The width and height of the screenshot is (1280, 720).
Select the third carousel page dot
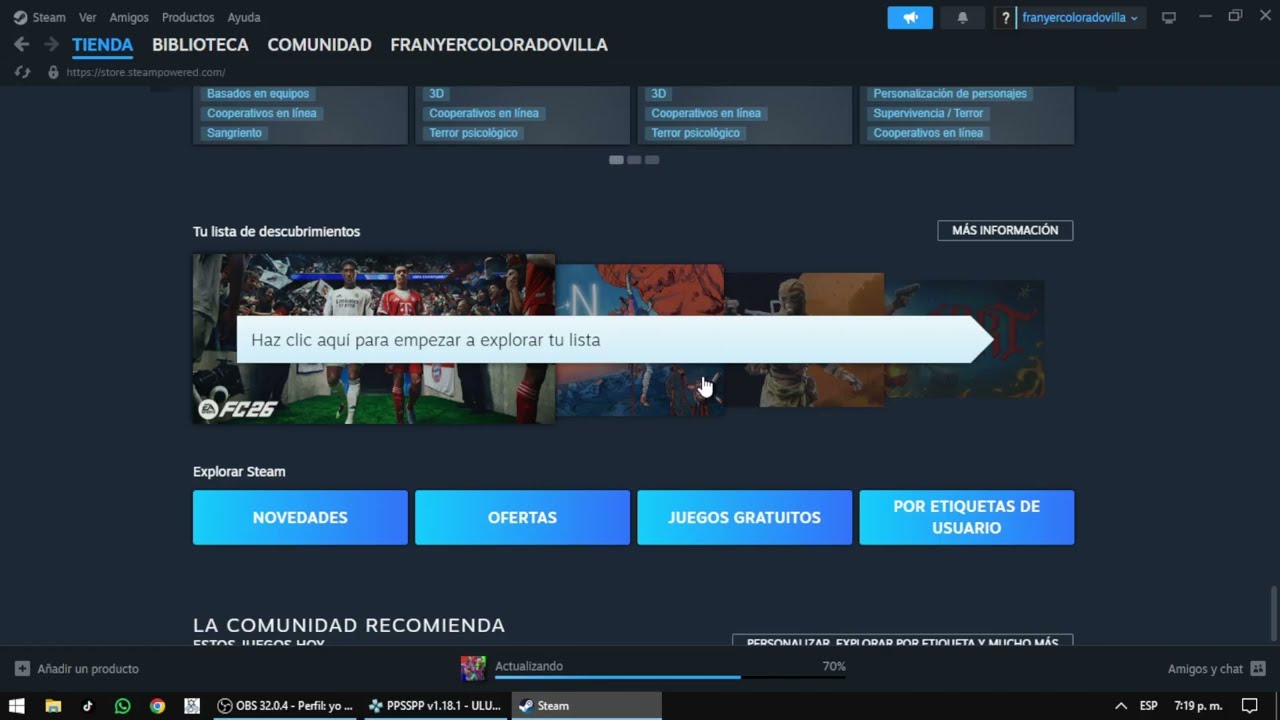(x=652, y=160)
